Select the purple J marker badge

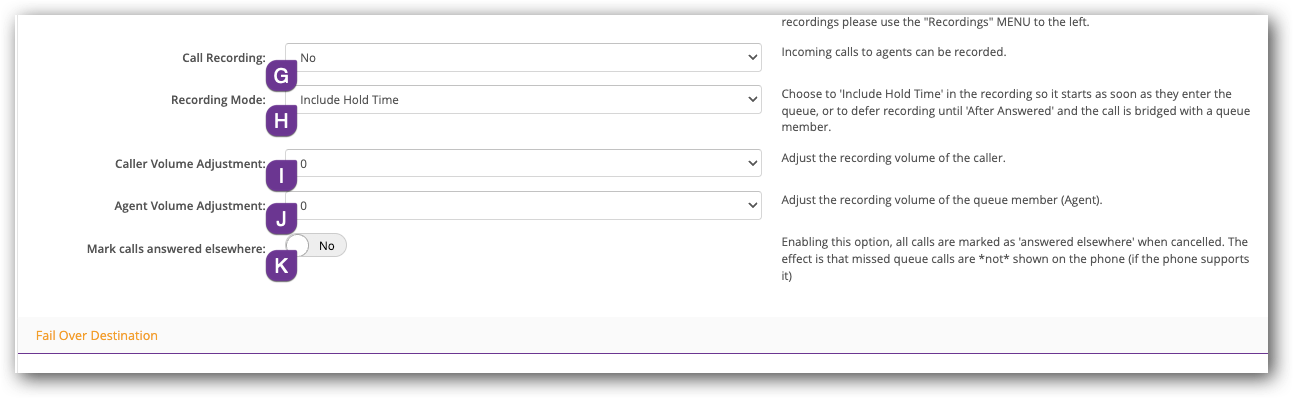point(281,219)
